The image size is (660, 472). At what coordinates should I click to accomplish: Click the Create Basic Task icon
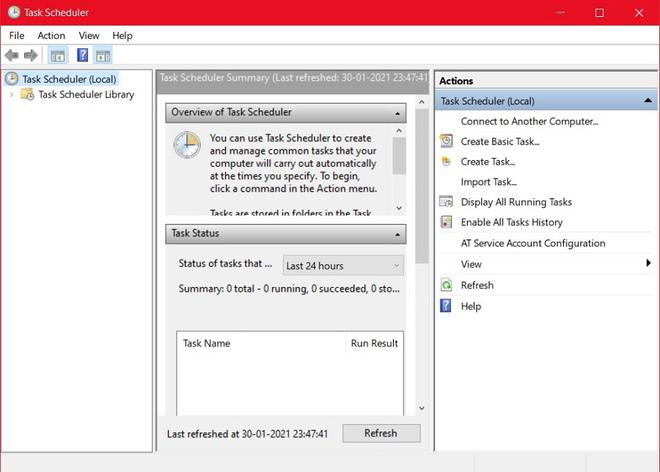(x=446, y=141)
